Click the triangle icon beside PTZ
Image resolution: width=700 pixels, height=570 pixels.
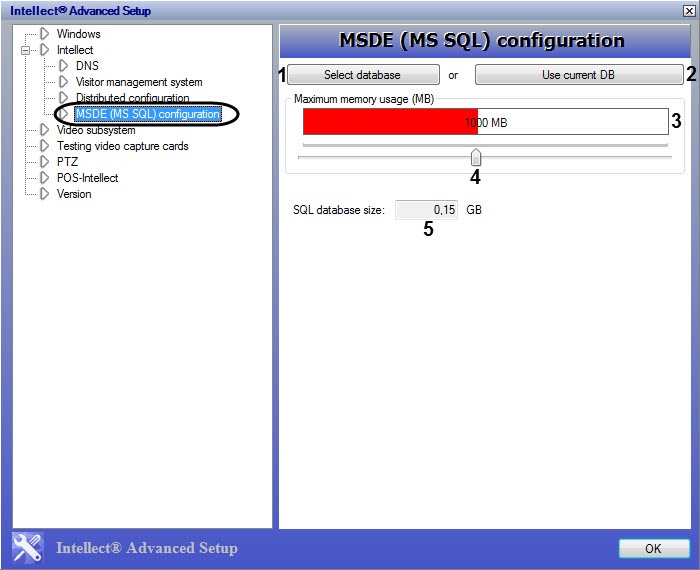coord(44,162)
